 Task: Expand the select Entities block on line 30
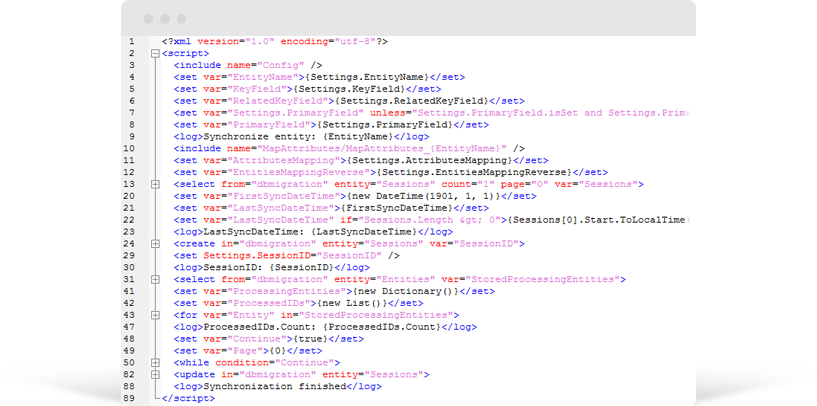154,280
